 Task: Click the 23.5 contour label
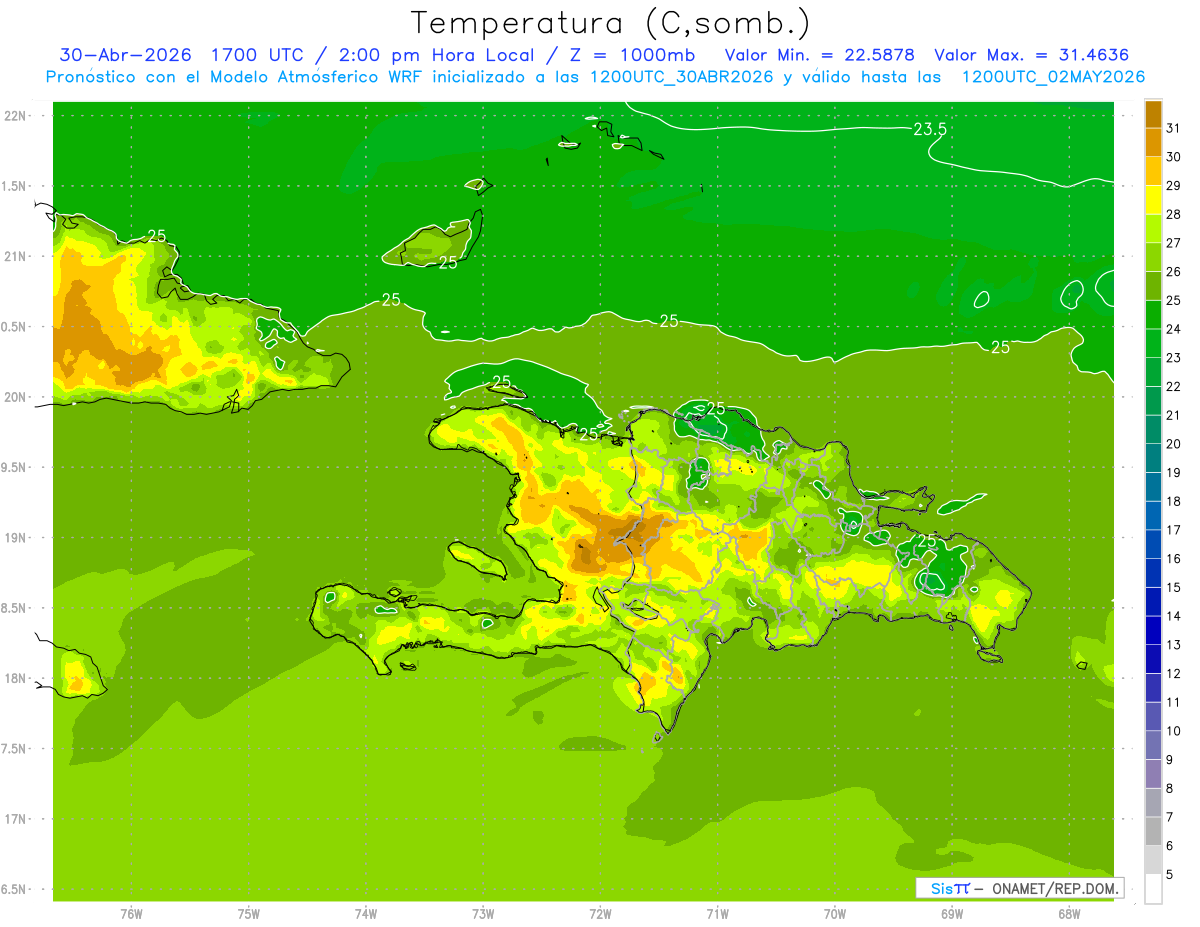(930, 128)
